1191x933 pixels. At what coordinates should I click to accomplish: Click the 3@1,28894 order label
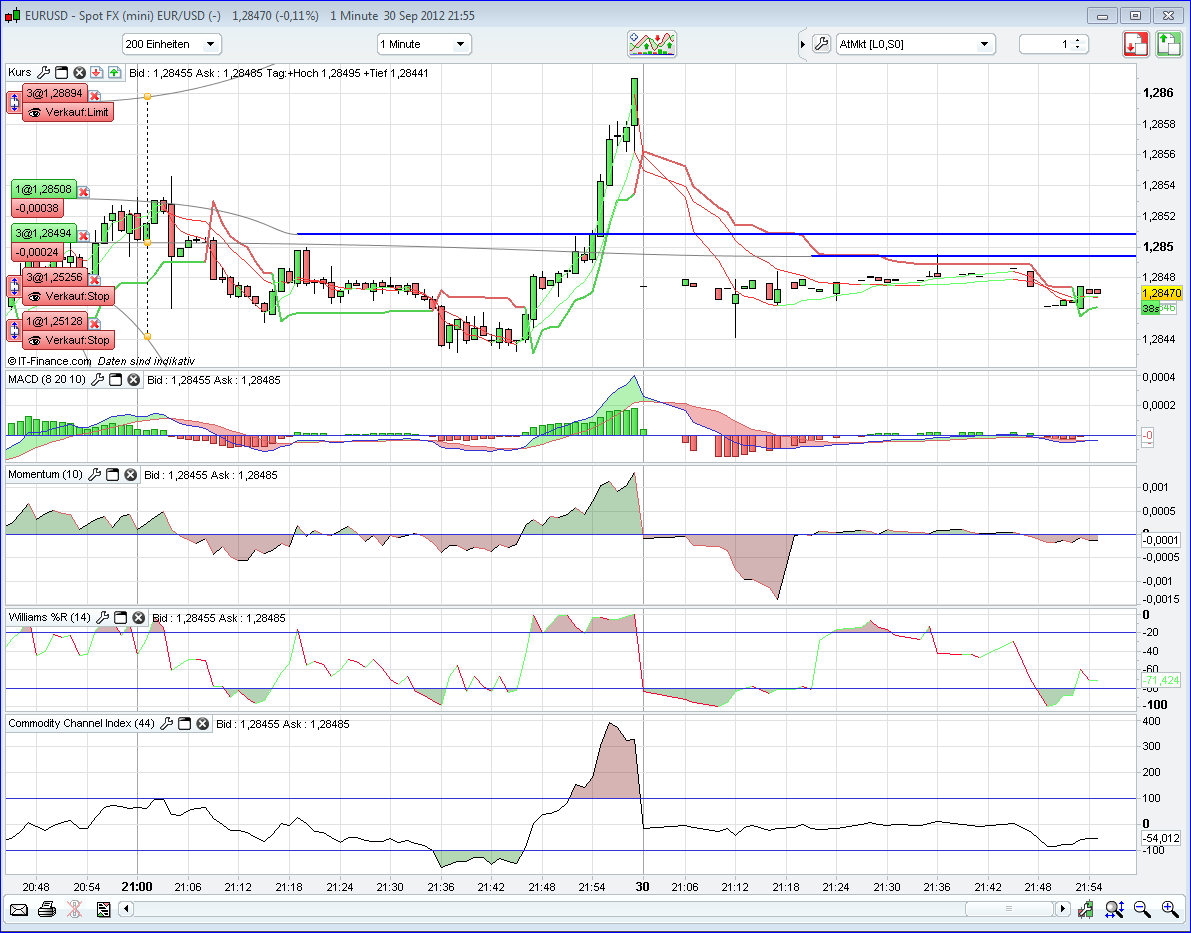point(54,93)
